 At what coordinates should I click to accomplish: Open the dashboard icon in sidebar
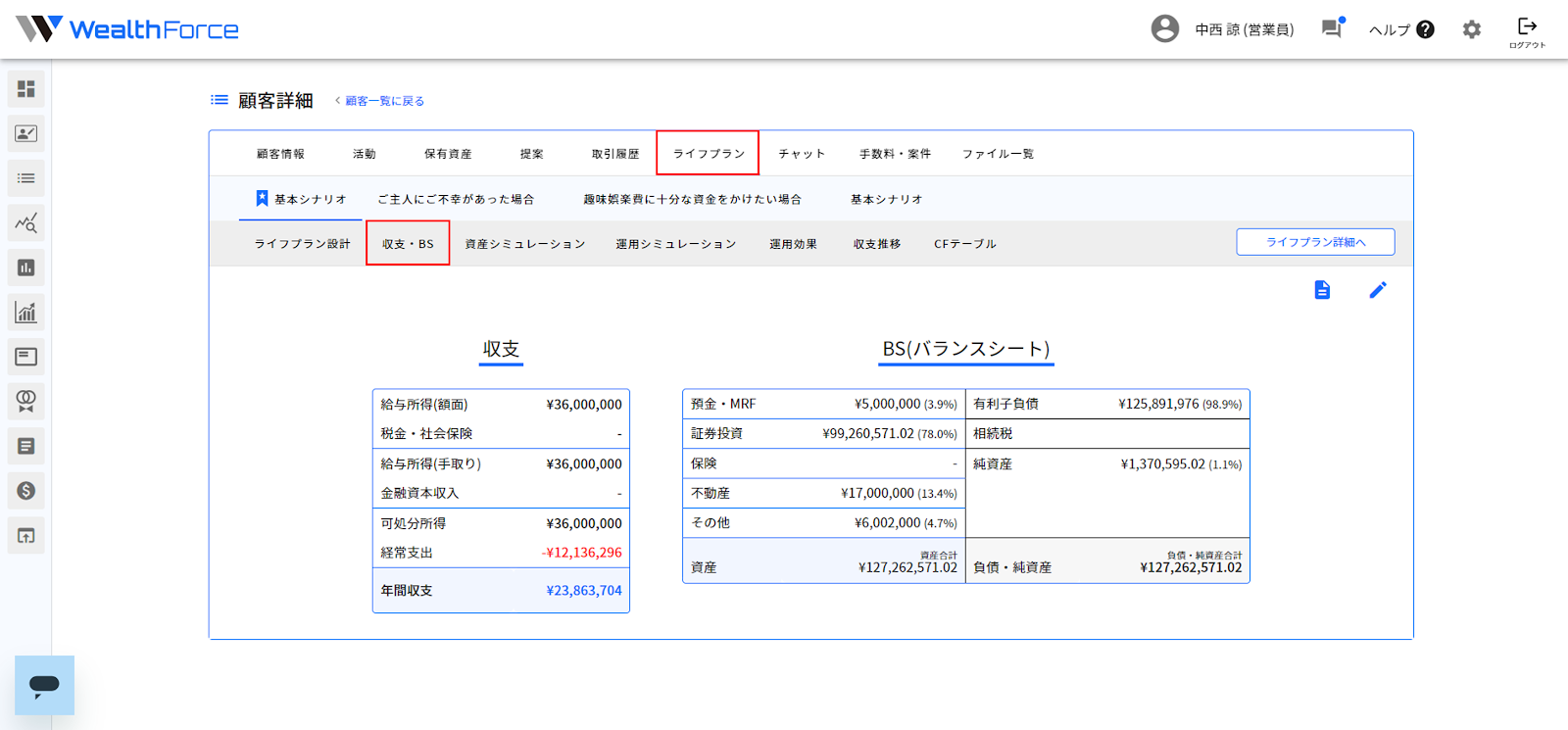point(26,89)
